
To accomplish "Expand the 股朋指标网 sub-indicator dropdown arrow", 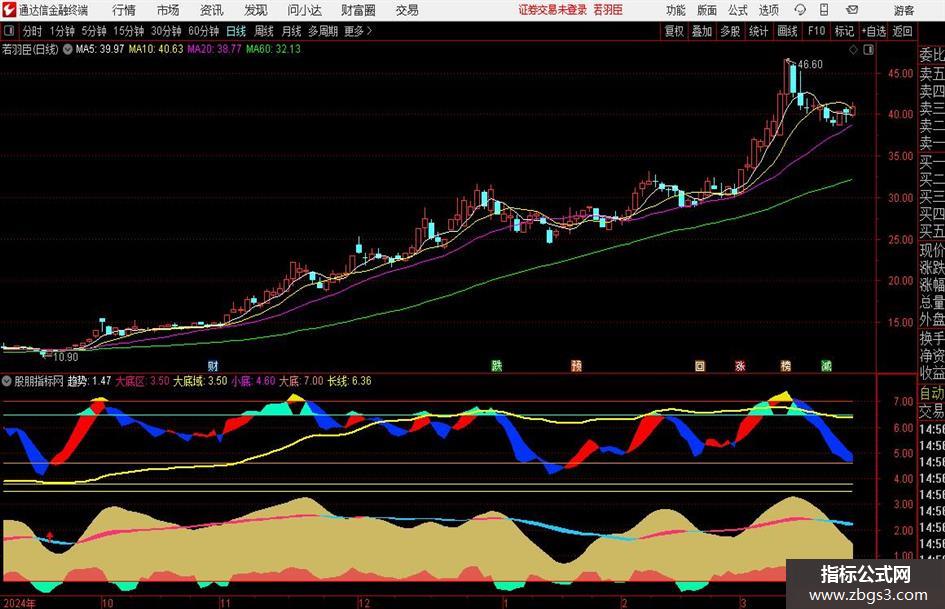I will click(7, 381).
